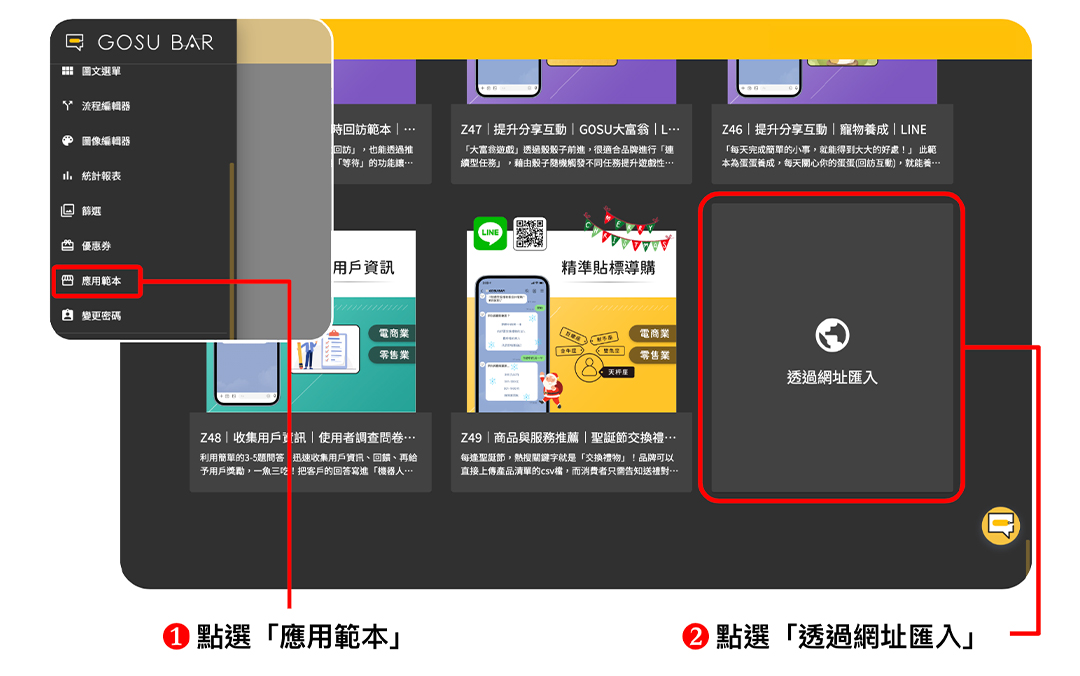This screenshot has height=676, width=1080.
Task: Open the Z46 寵物養成 template title
Action: click(824, 130)
